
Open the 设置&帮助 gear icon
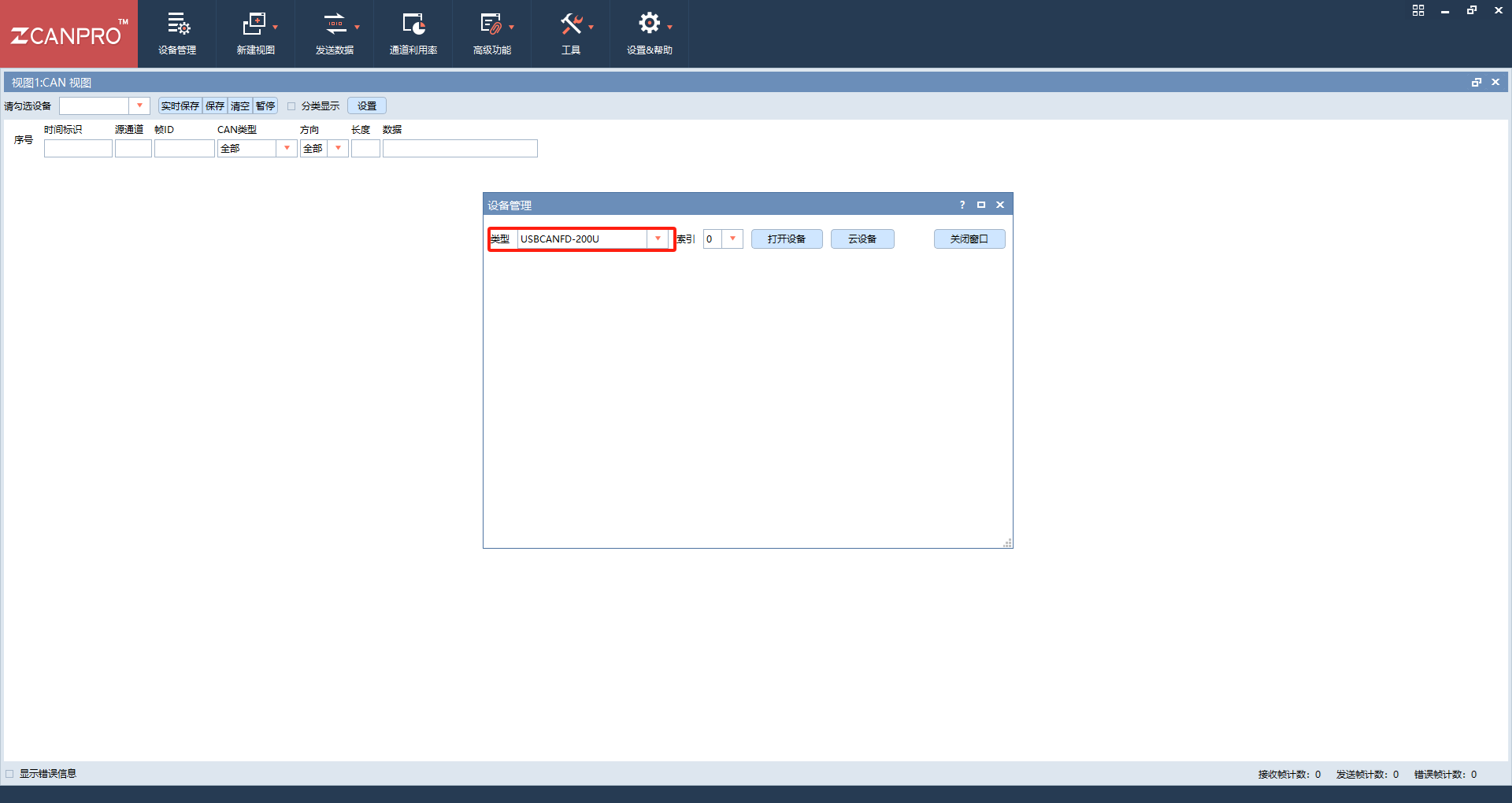(650, 24)
